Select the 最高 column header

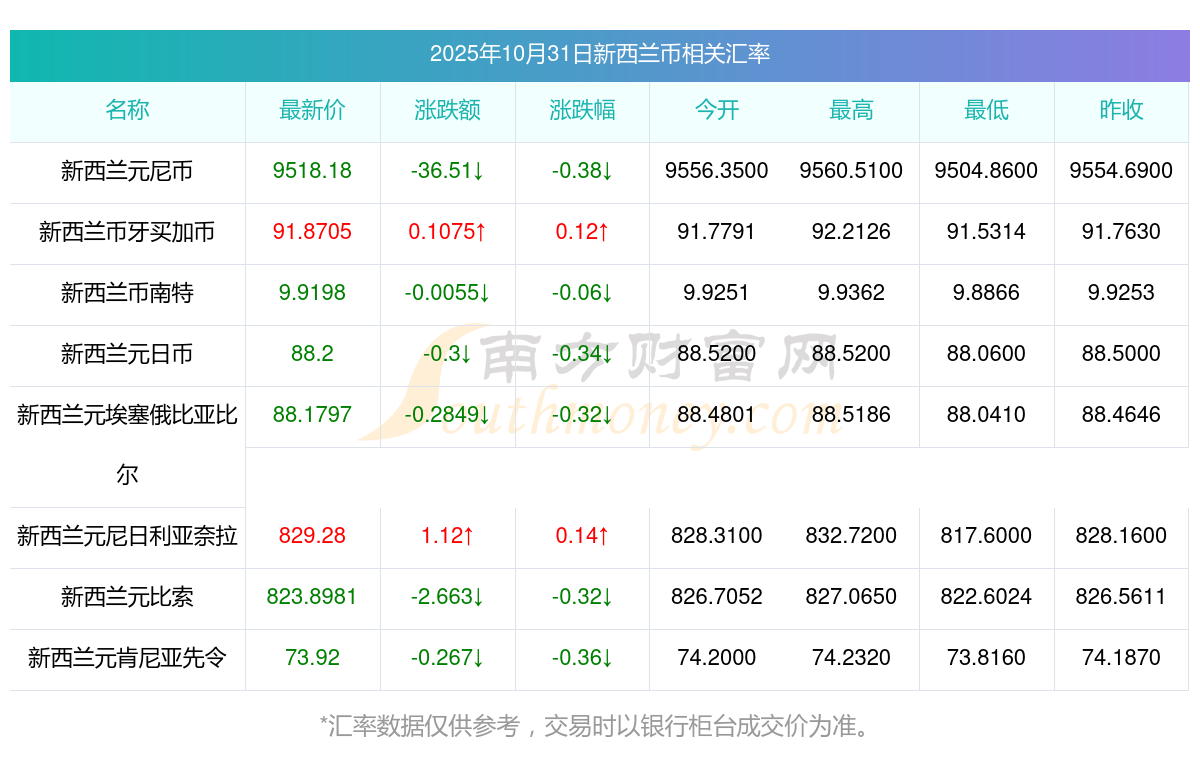point(851,110)
